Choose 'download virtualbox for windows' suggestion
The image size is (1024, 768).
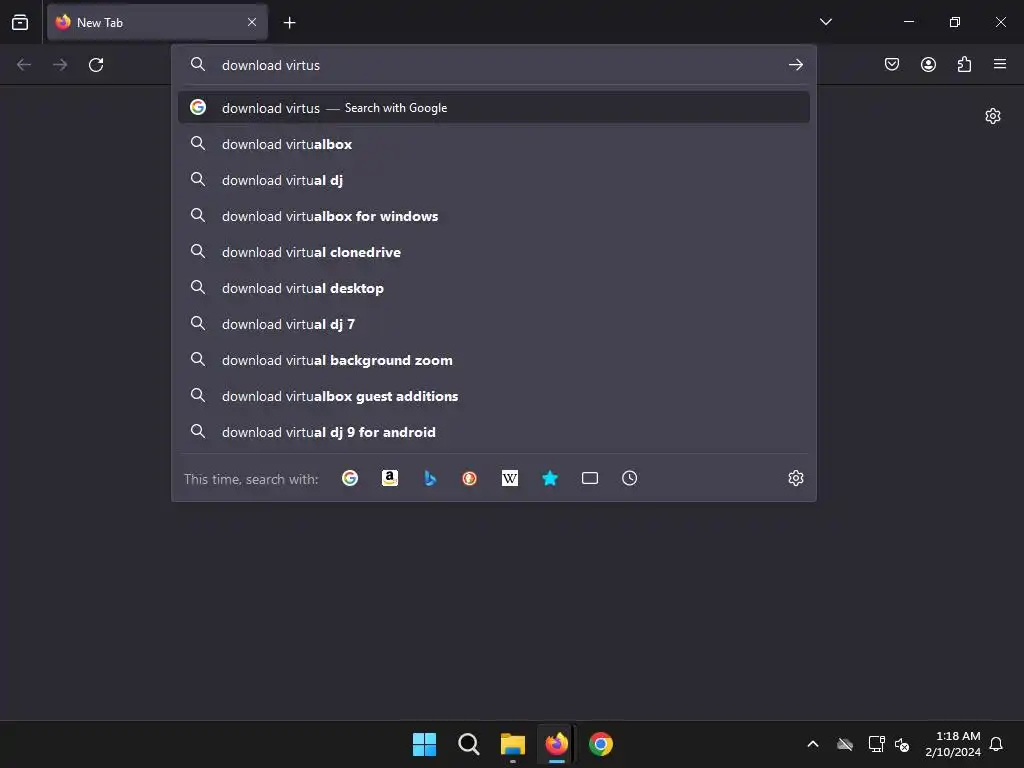pos(494,216)
